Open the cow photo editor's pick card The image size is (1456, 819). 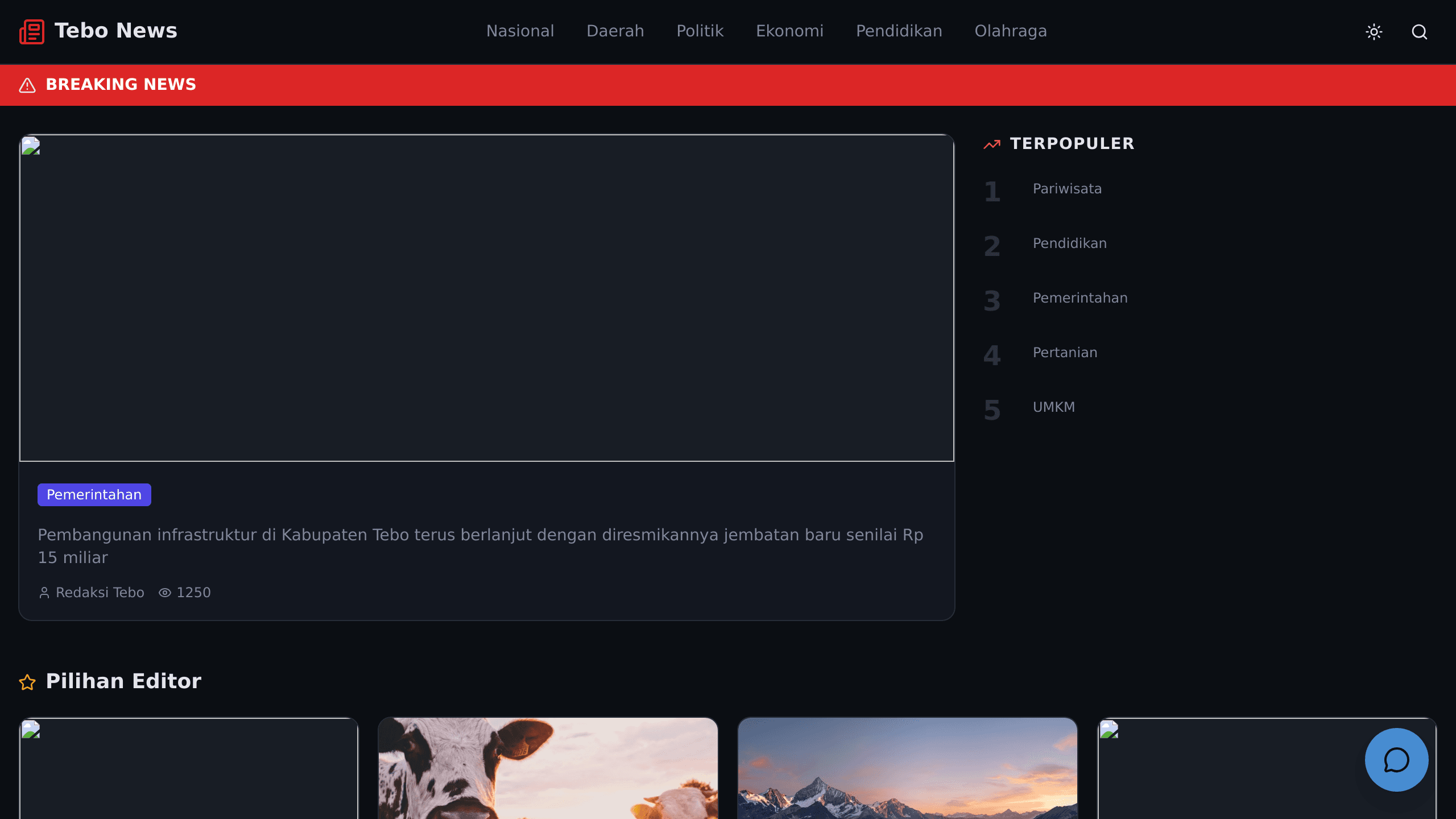tap(548, 768)
